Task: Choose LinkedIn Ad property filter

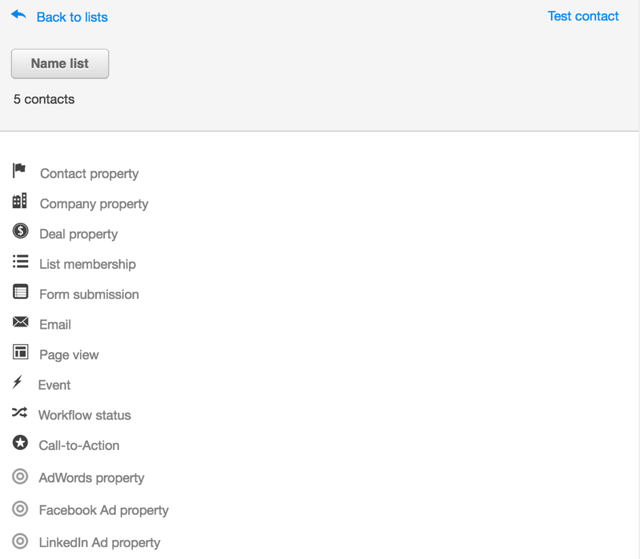Action: [99, 543]
